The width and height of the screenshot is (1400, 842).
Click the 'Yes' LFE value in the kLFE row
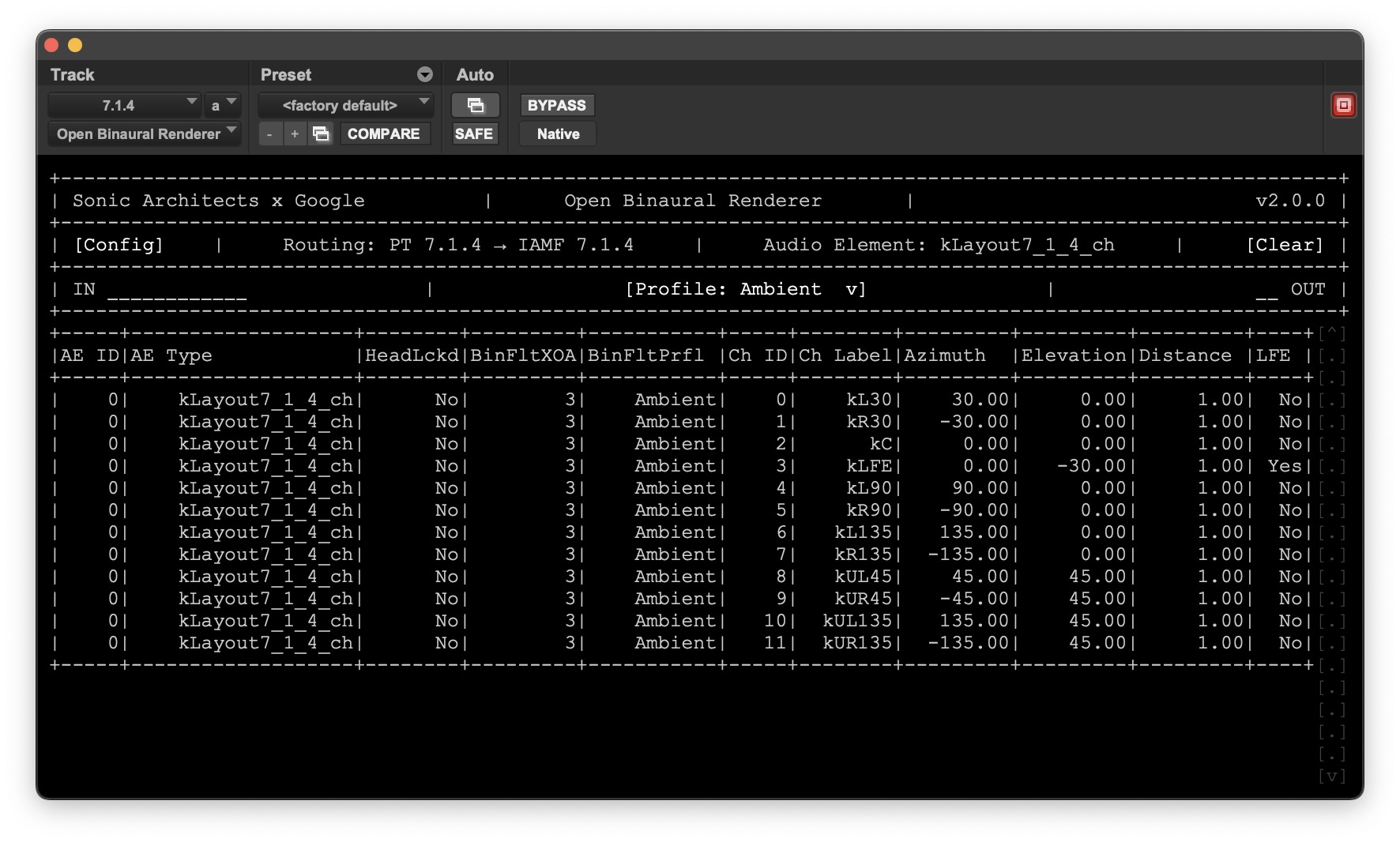click(1285, 466)
